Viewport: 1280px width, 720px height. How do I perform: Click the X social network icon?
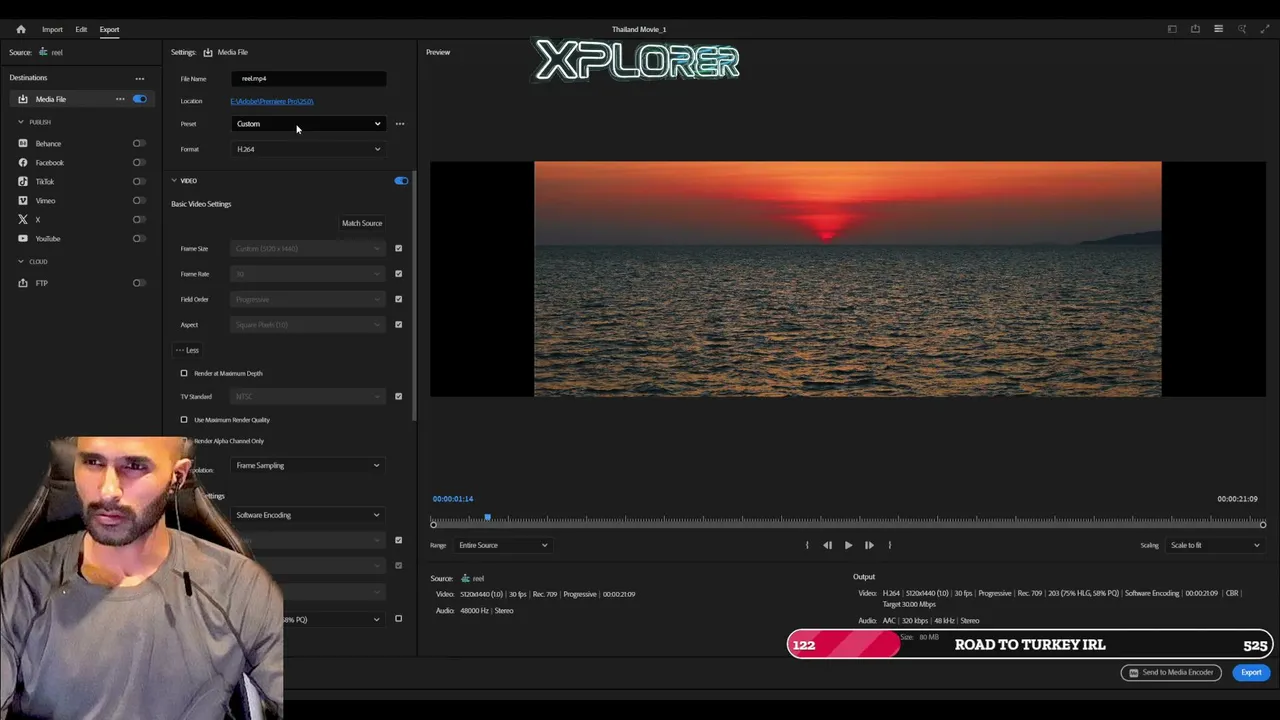(x=23, y=219)
